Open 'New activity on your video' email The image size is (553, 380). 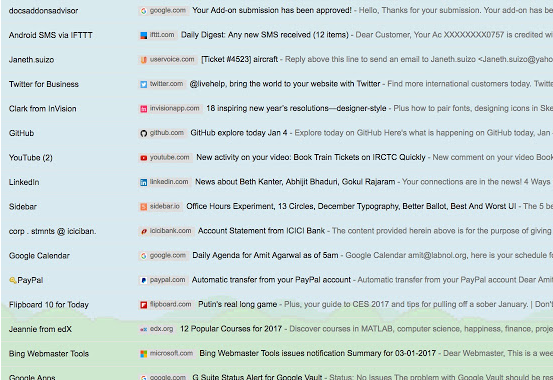coord(311,157)
